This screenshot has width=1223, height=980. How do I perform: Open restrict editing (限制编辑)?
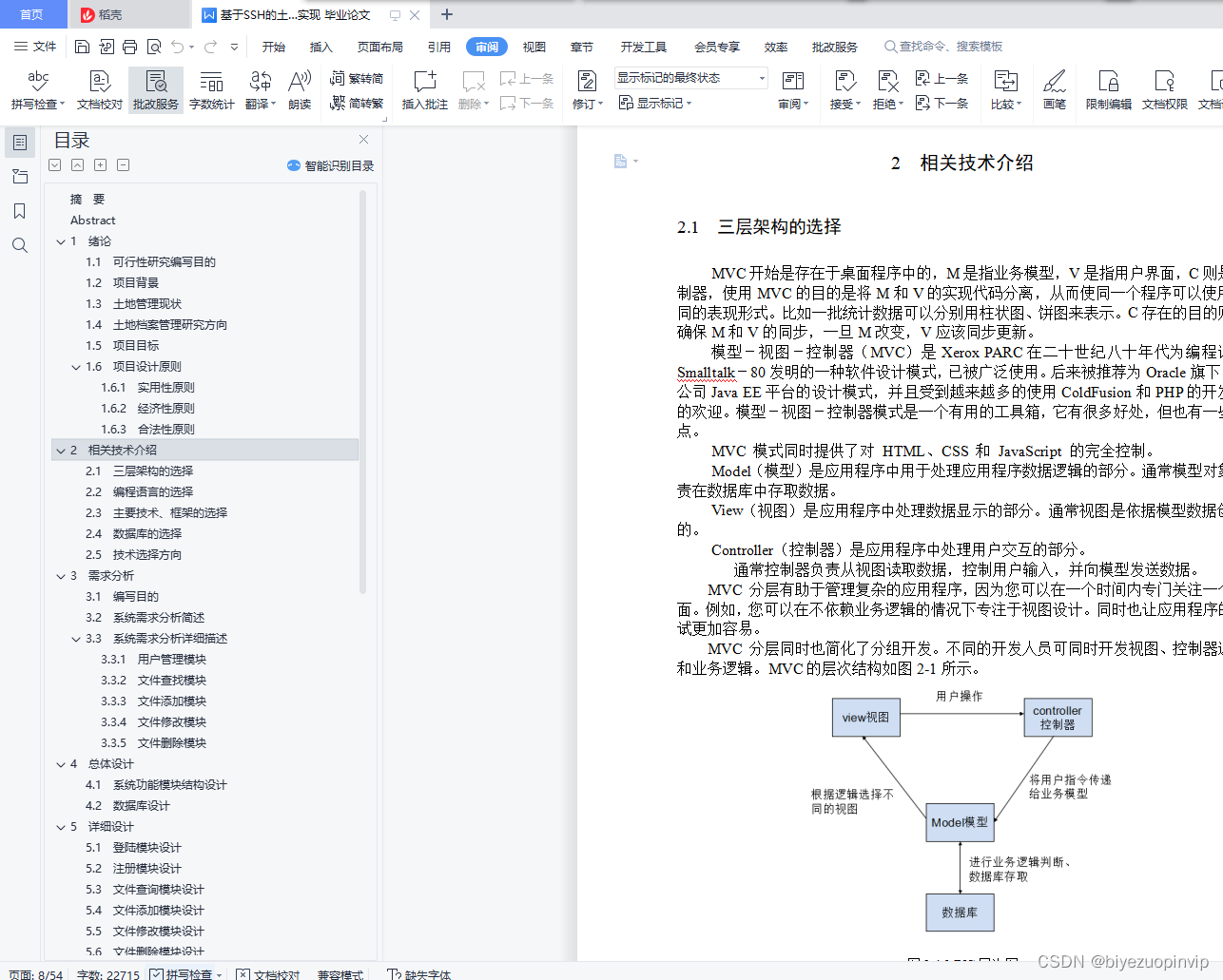[x=1109, y=90]
